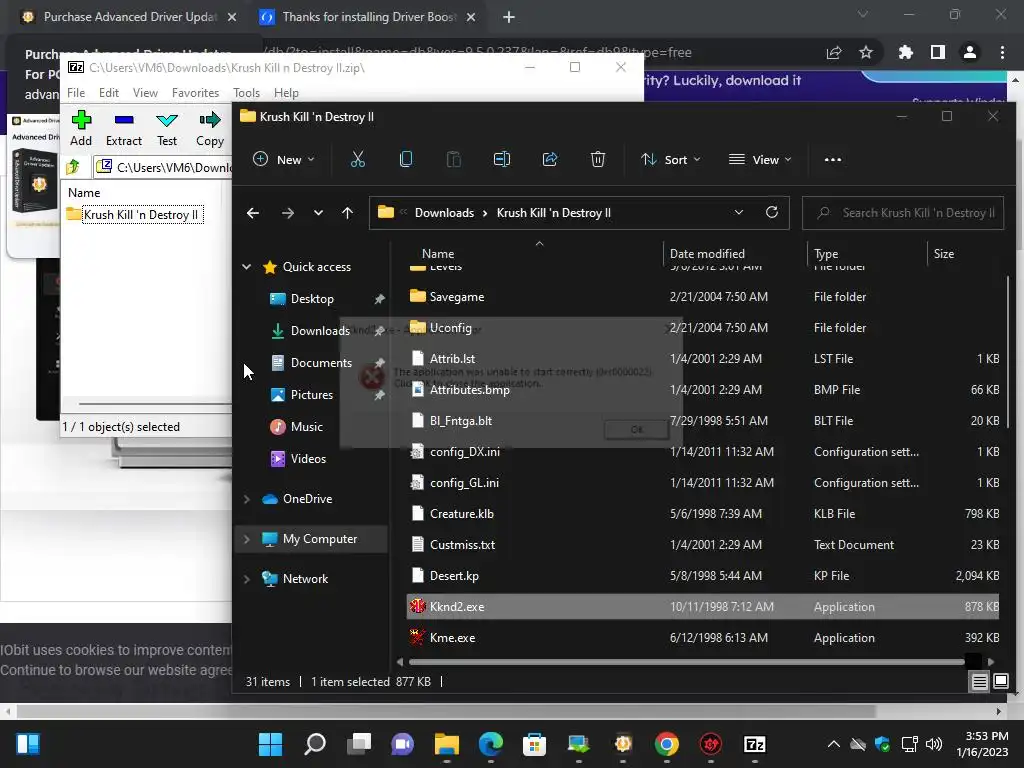Viewport: 1024px width, 768px height.
Task: Open recent locations chevron beside forward arrow
Action: click(318, 213)
